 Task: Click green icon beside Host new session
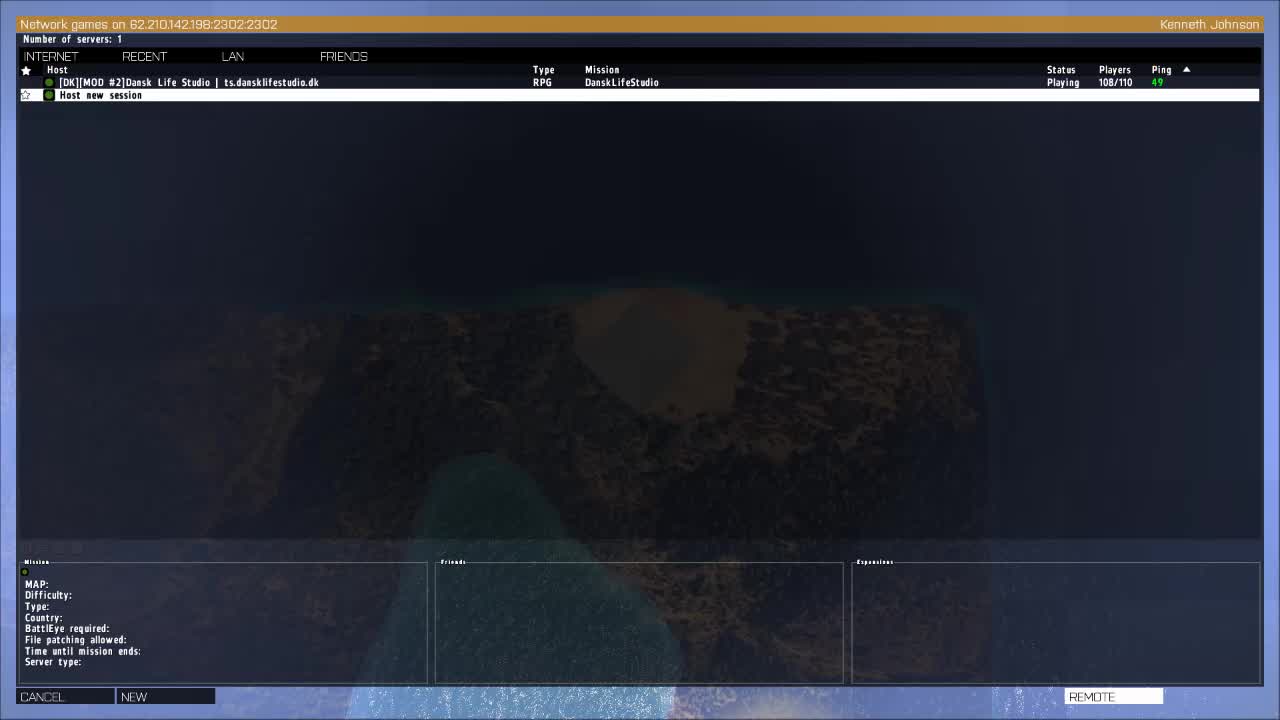[49, 95]
